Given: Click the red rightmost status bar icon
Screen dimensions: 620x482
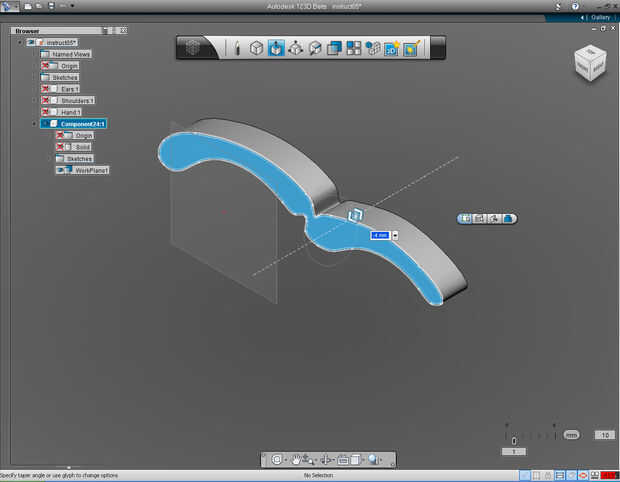Looking at the screenshot, I should [609, 475].
